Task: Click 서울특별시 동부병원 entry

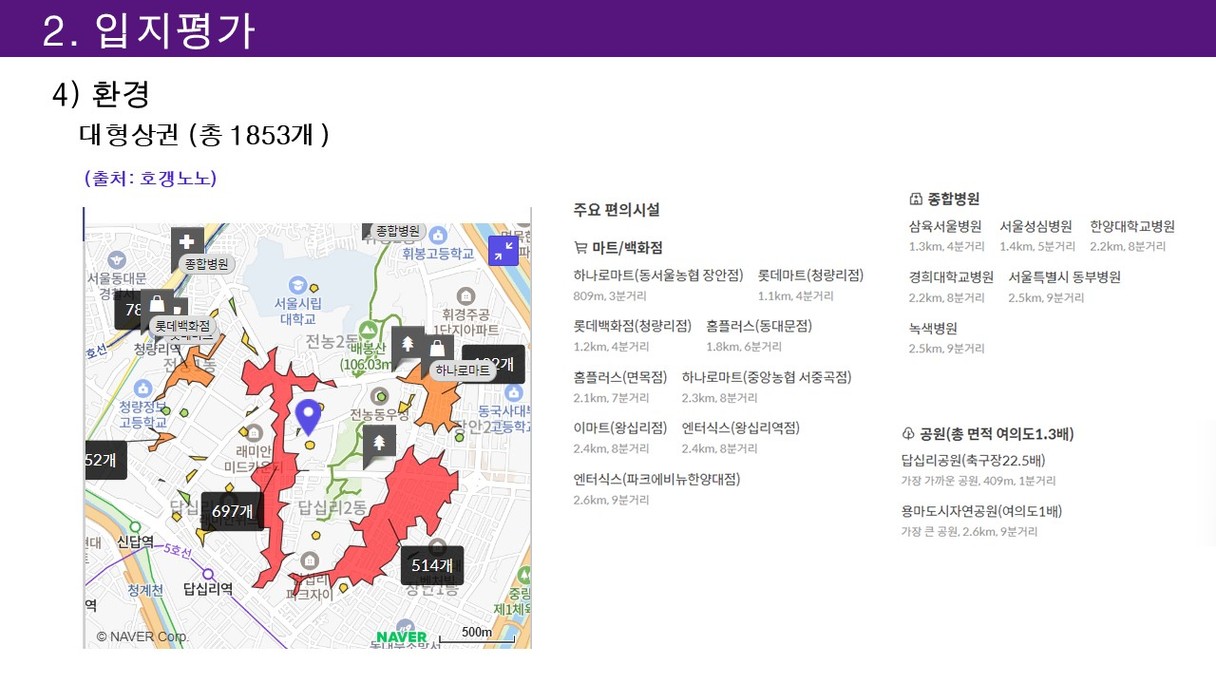Action: pyautogui.click(x=1065, y=277)
